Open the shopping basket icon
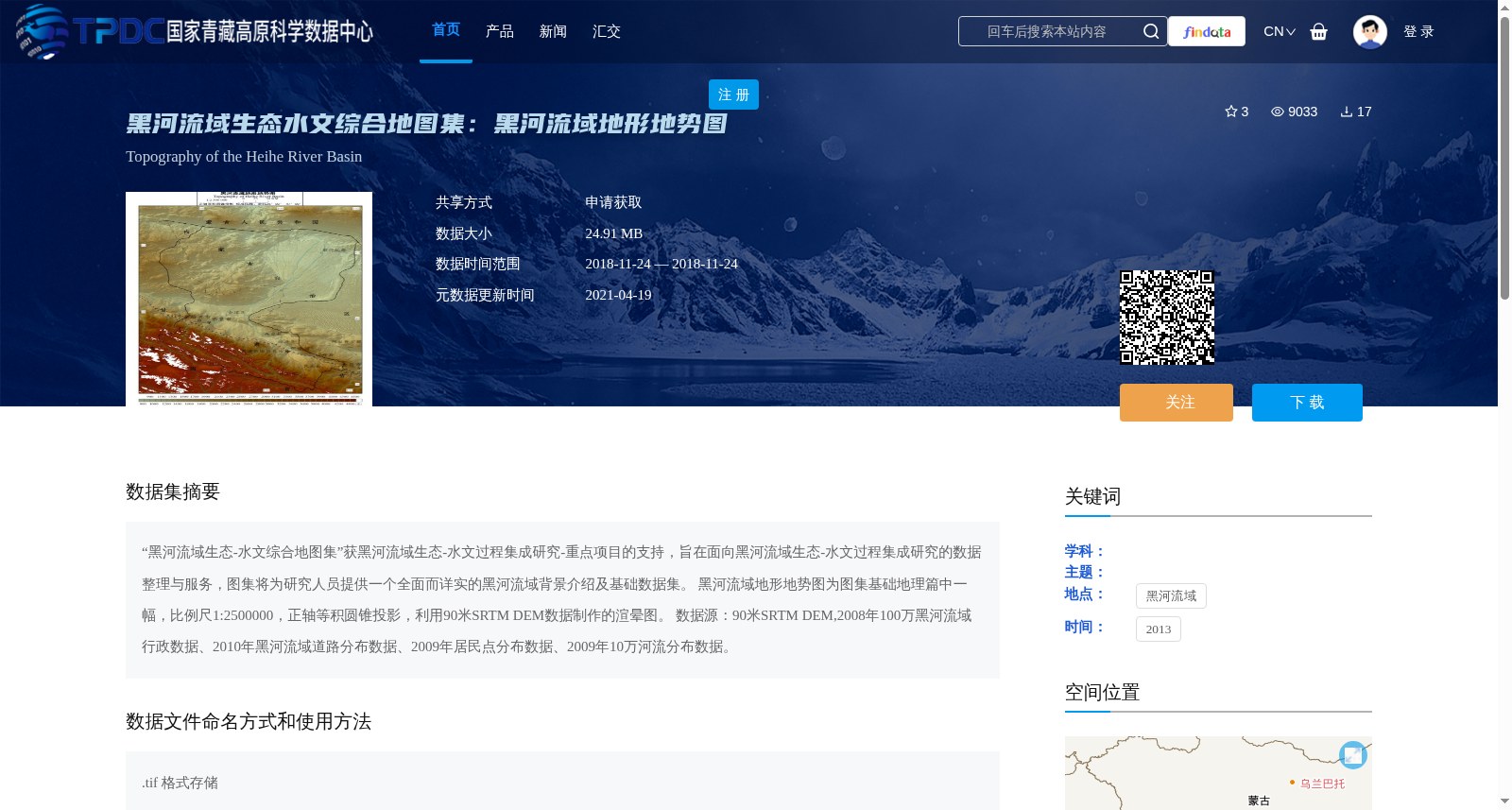1512x810 pixels. pos(1318,31)
